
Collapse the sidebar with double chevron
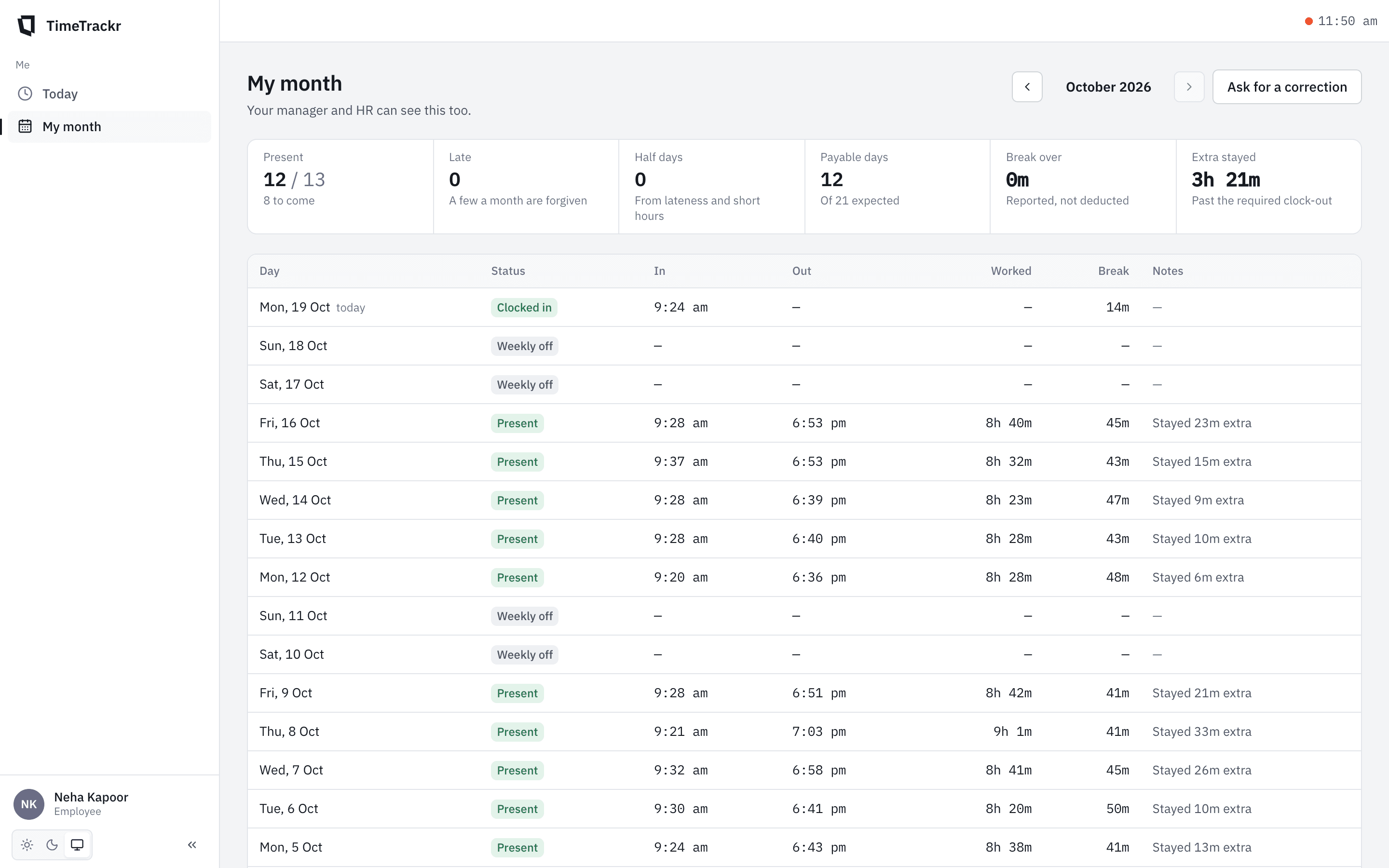pos(192,844)
